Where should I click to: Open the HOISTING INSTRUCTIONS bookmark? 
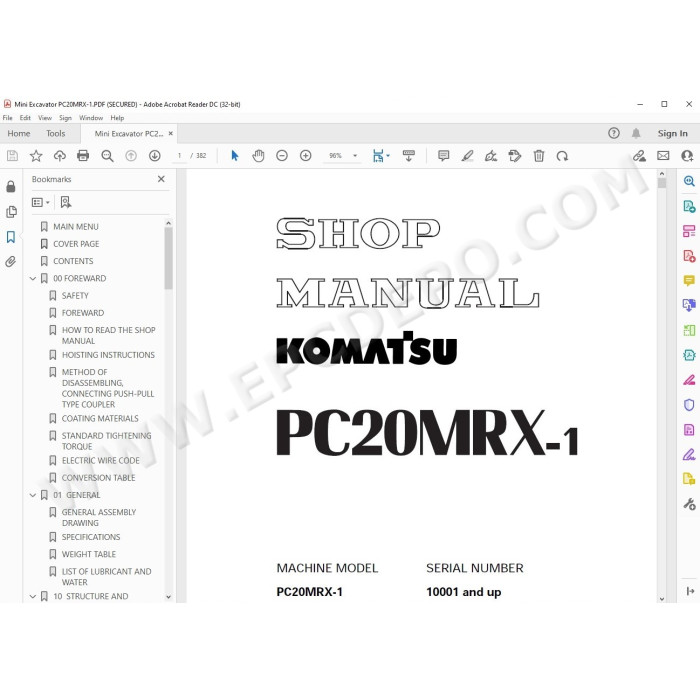coord(108,355)
